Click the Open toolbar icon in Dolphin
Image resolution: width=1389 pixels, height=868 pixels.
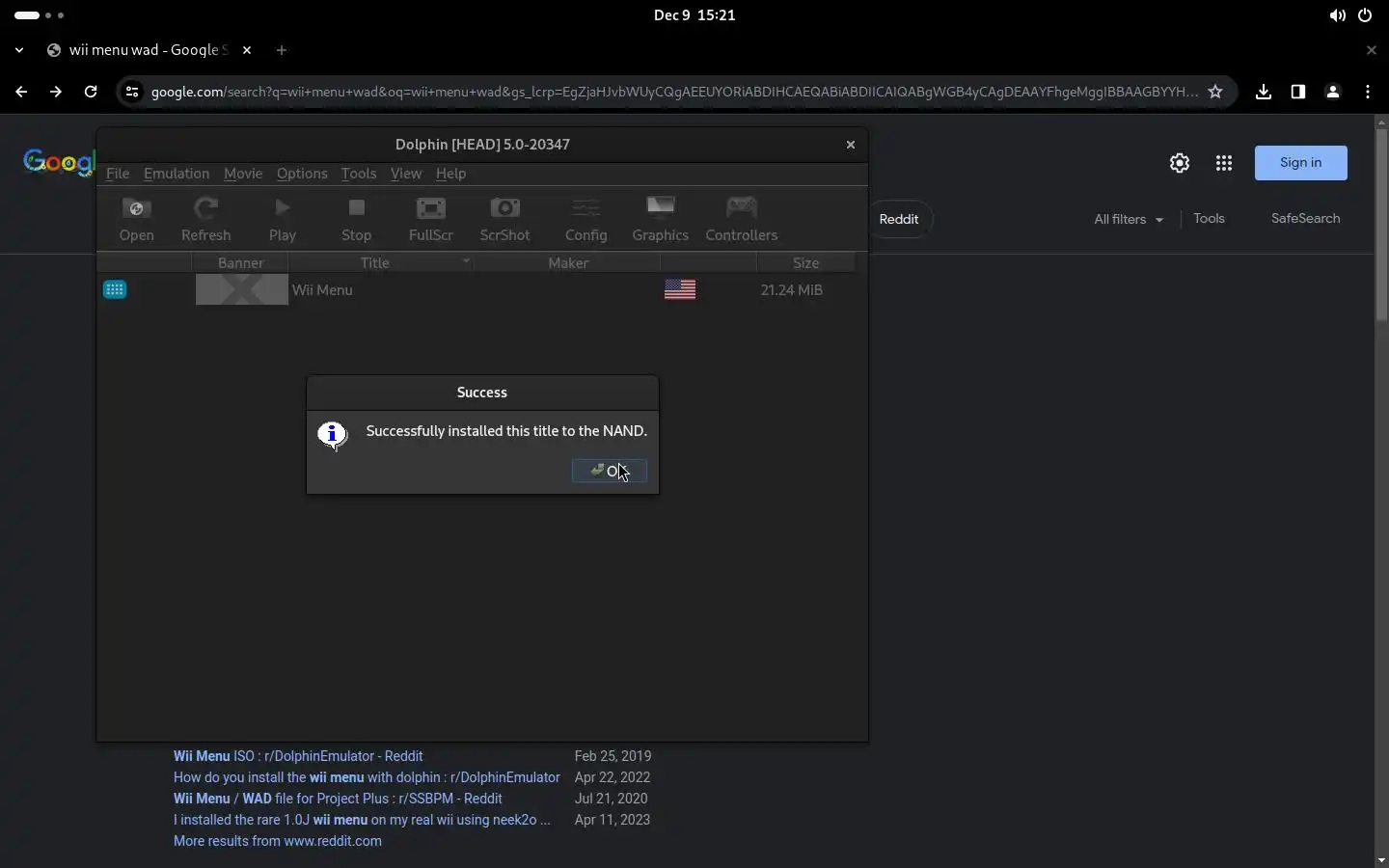click(x=137, y=219)
